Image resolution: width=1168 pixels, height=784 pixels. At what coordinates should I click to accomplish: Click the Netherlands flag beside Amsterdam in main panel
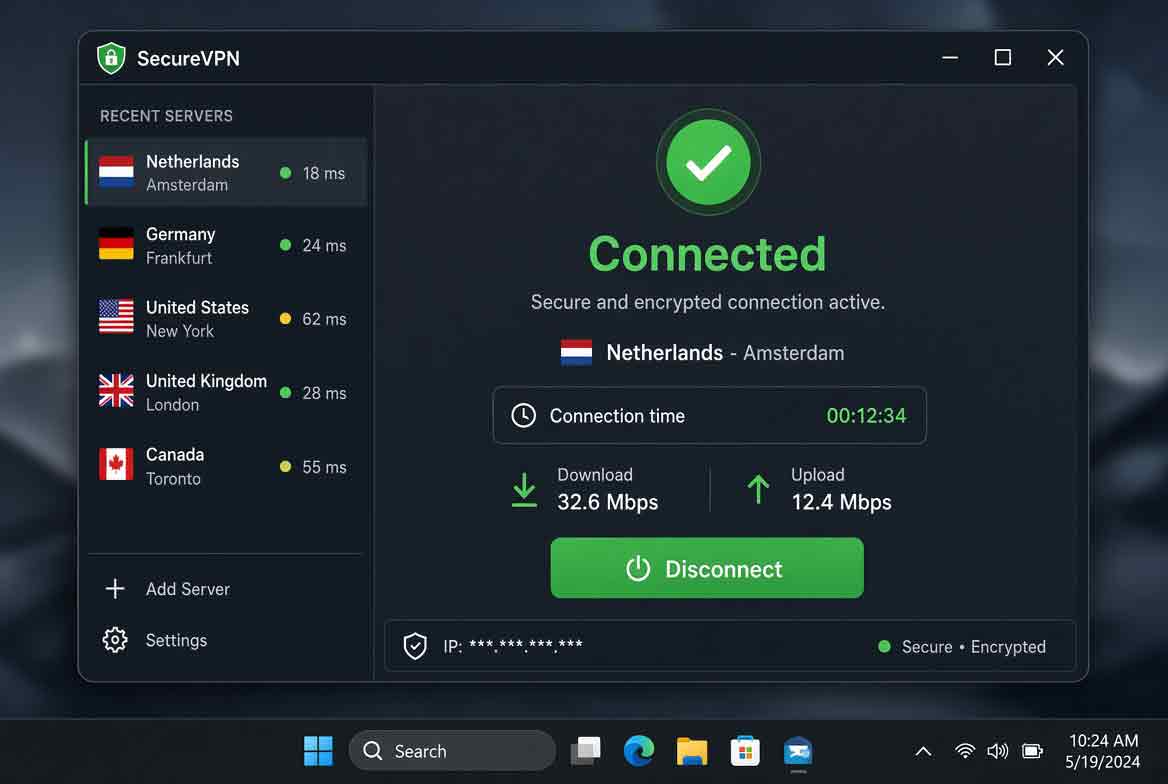click(576, 353)
